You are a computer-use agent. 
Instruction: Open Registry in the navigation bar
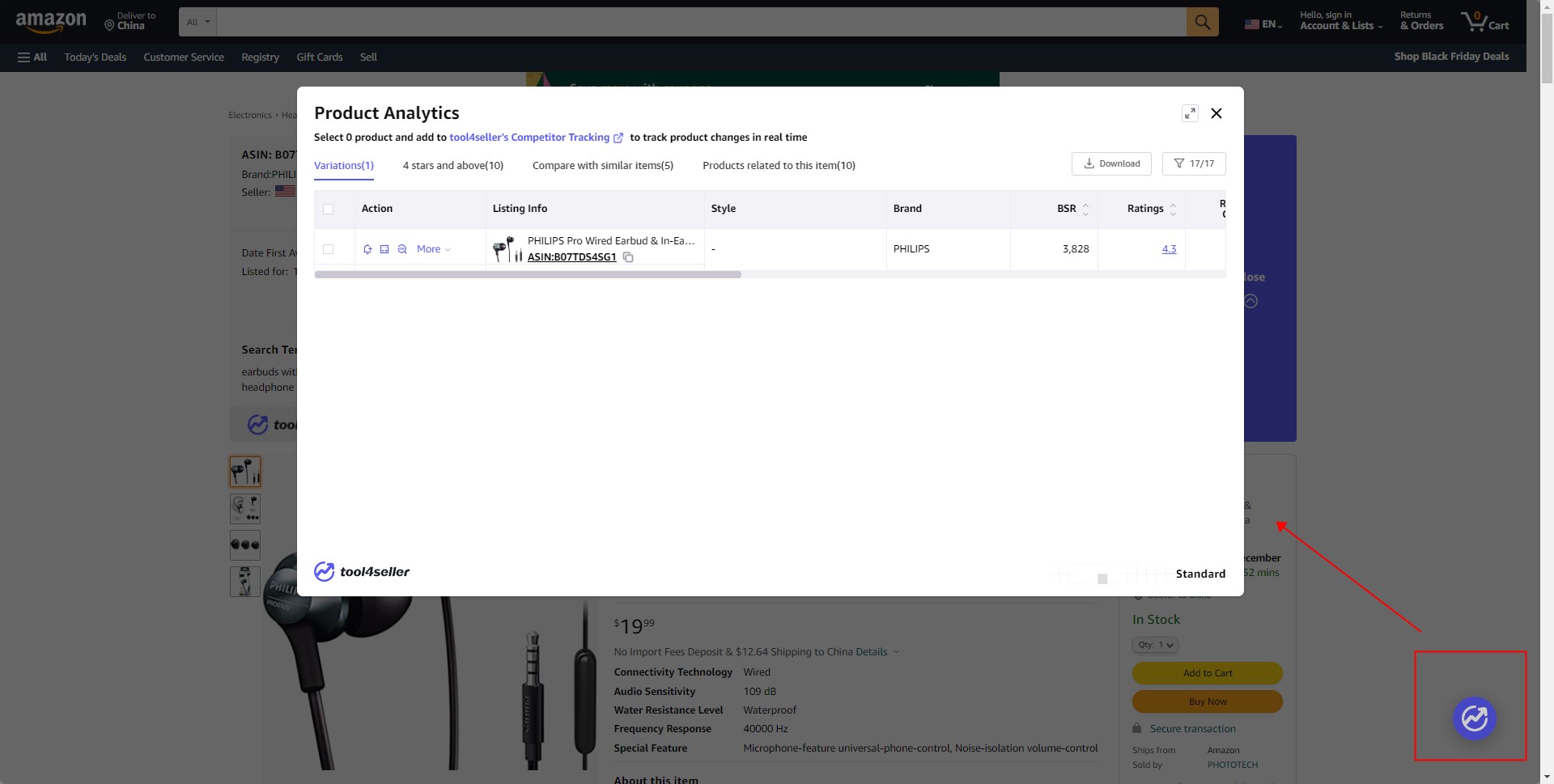click(260, 57)
